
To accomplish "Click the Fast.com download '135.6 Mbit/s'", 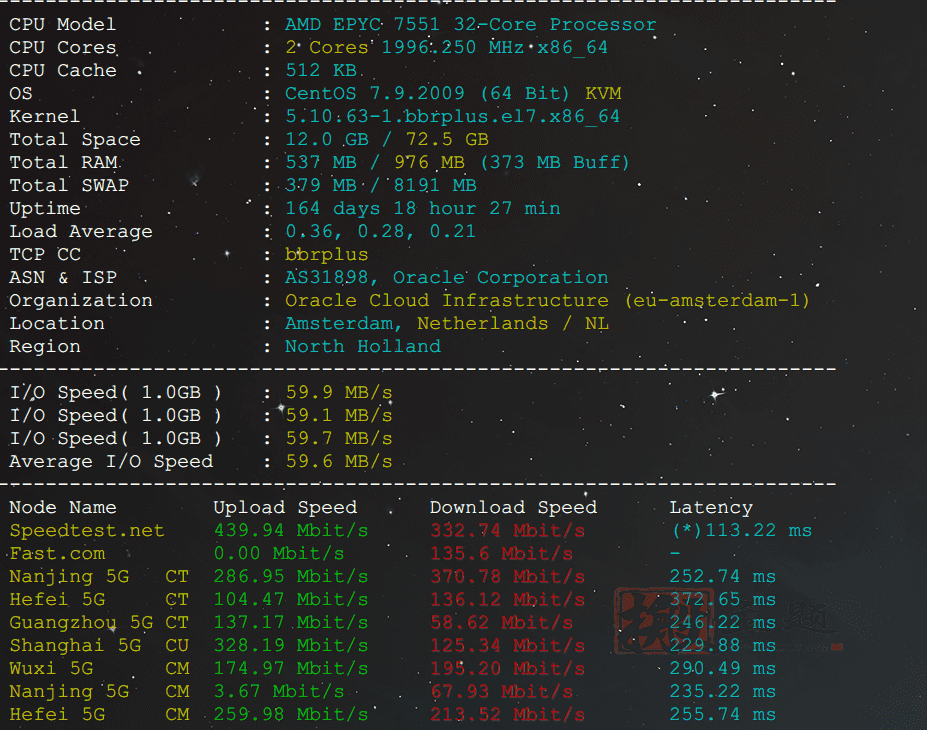I will coord(501,554).
